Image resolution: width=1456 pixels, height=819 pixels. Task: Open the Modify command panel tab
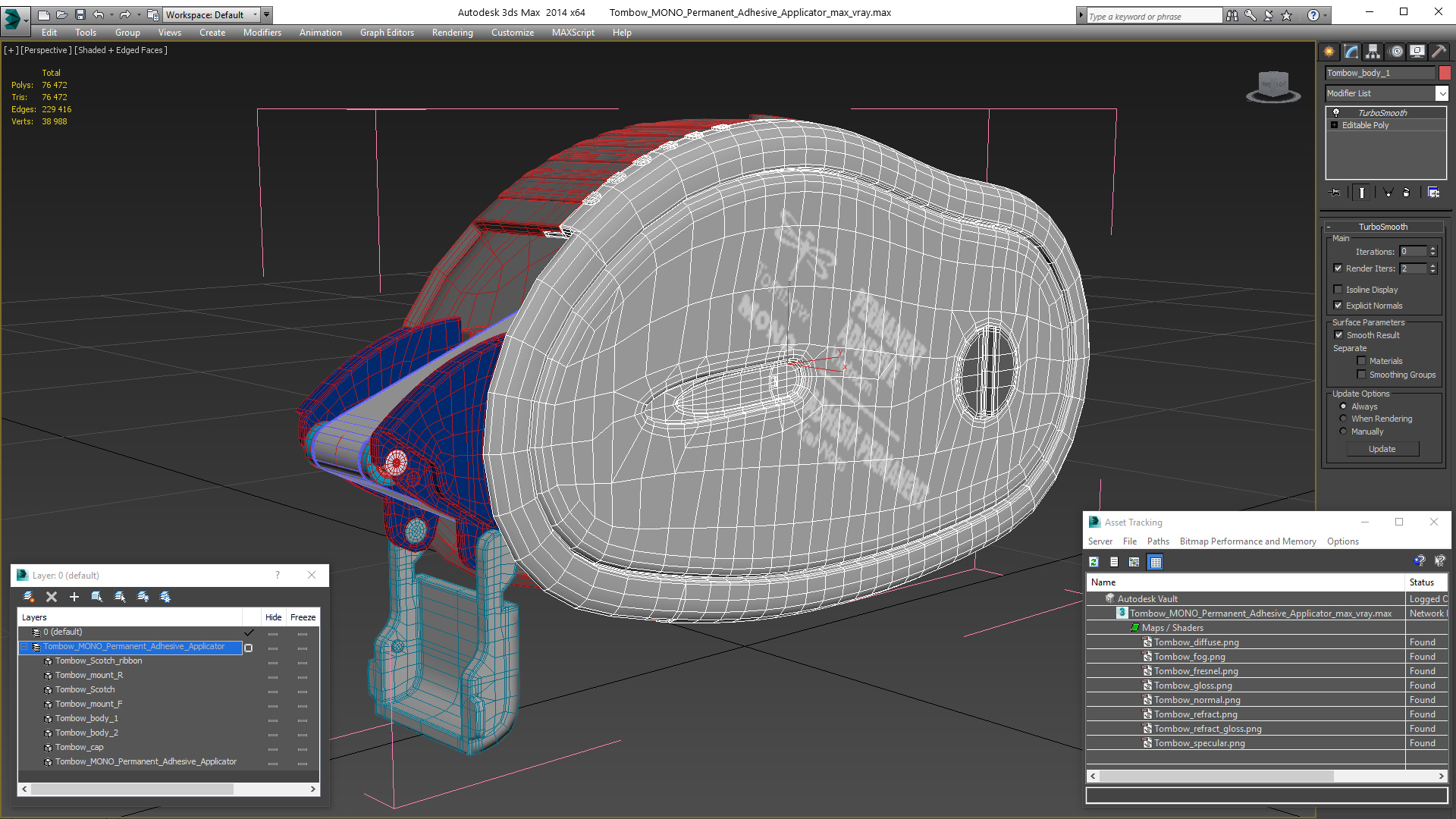pyautogui.click(x=1351, y=52)
